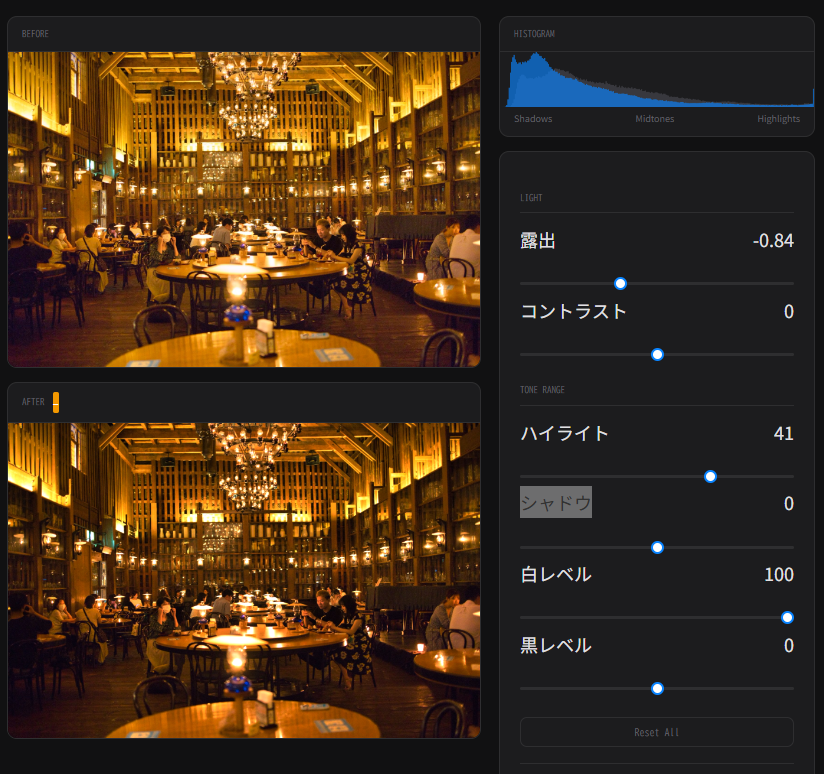Image resolution: width=824 pixels, height=774 pixels.
Task: Click the blue histogram graph
Action: (657, 80)
